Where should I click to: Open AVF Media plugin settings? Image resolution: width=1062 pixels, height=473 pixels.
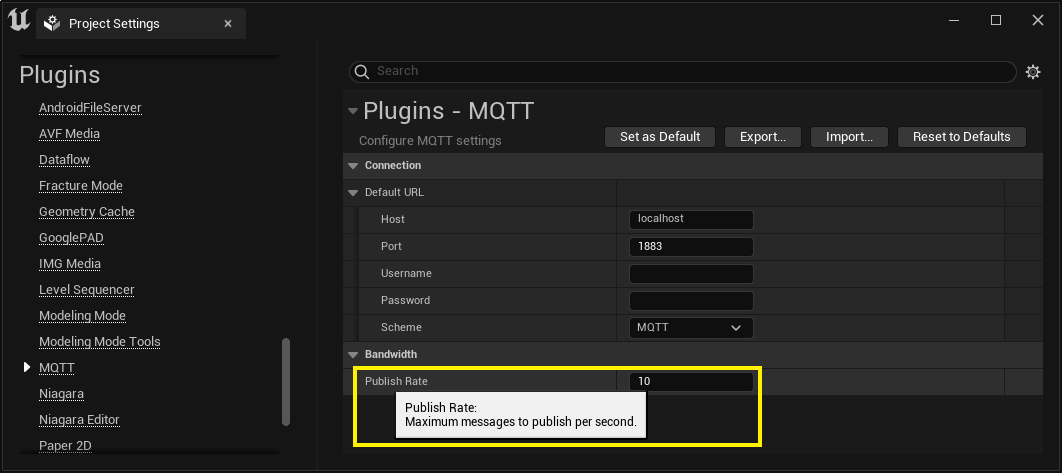click(x=70, y=134)
